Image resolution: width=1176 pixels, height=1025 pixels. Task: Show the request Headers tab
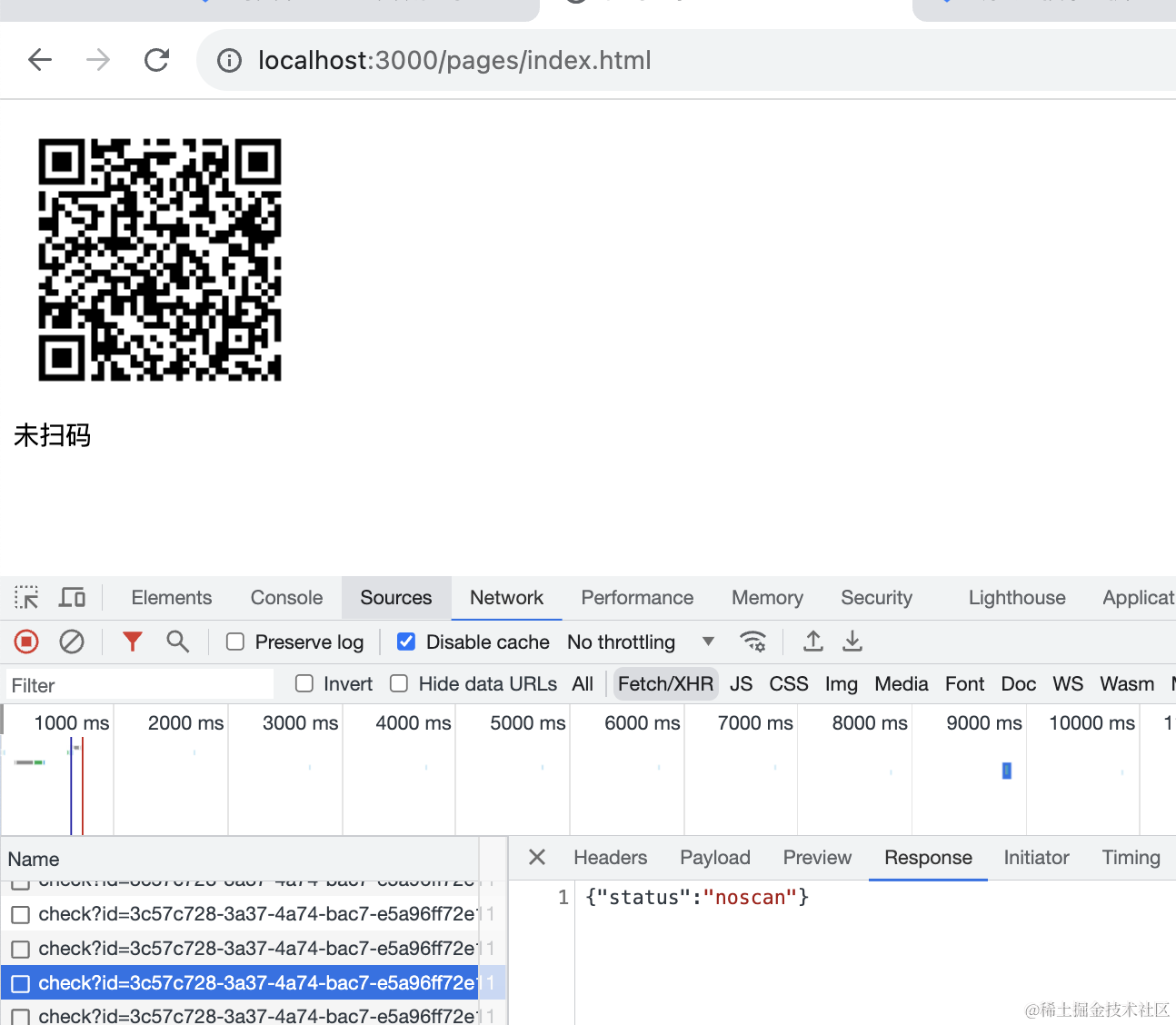[x=611, y=858]
